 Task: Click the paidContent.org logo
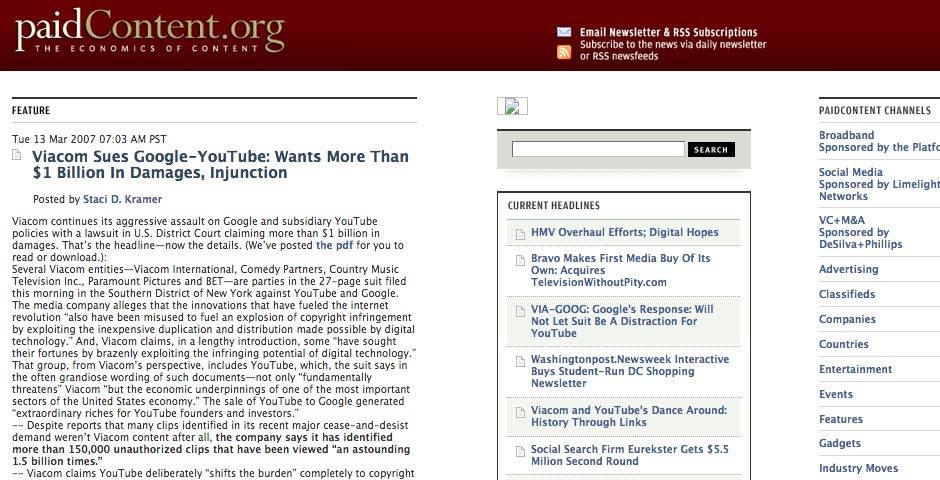[150, 31]
